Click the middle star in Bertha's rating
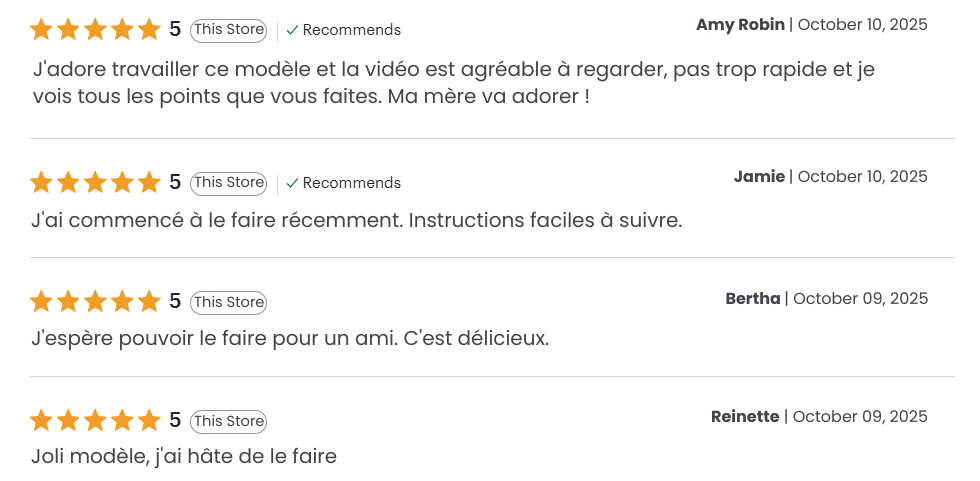 pos(95,301)
